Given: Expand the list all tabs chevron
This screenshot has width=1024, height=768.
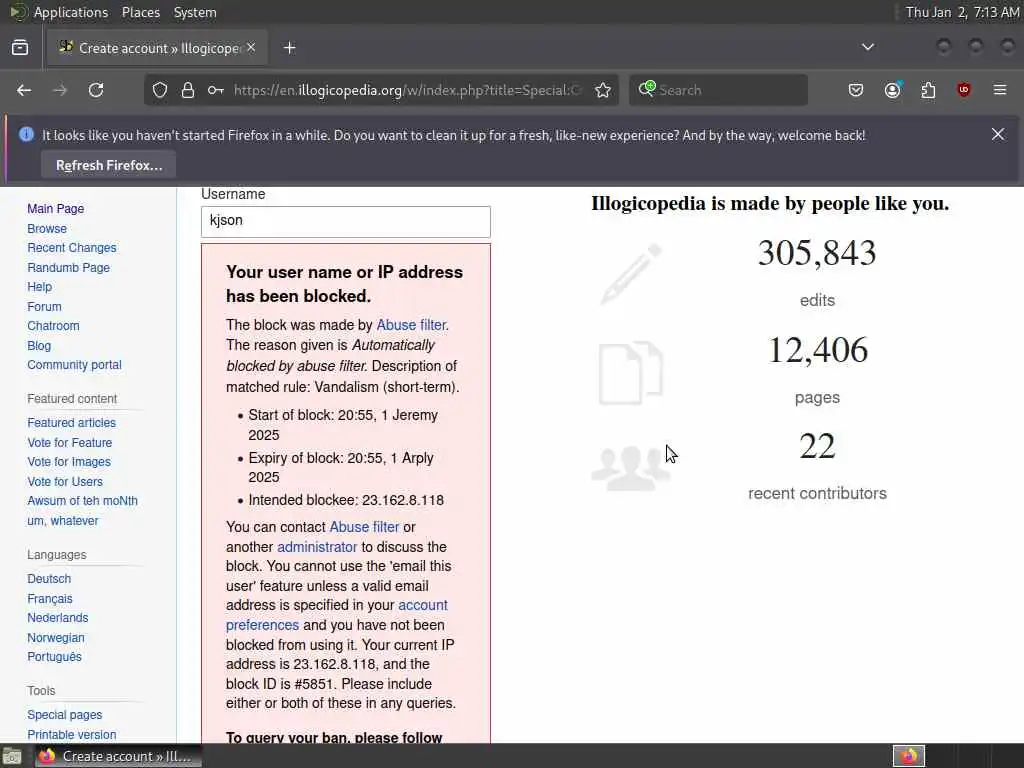Looking at the screenshot, I should pos(868,47).
